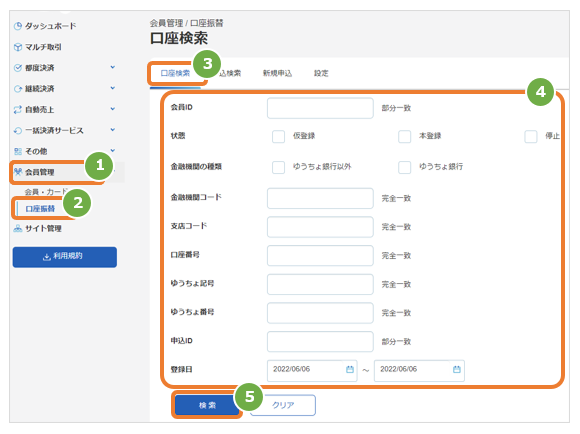Switch to the 設定 tab
Image resolution: width=580 pixels, height=434 pixels.
tap(321, 73)
